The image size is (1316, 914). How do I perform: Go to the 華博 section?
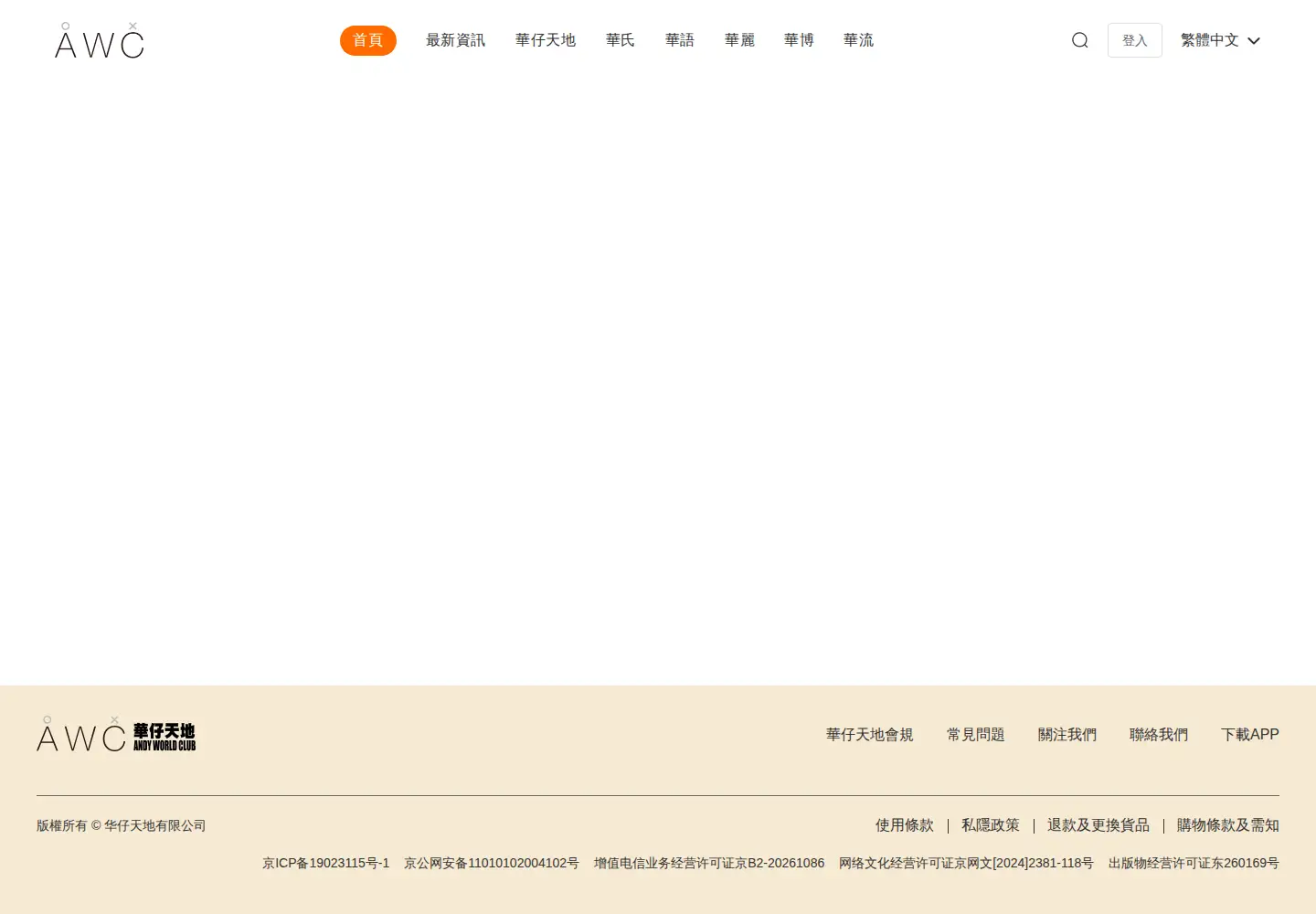point(799,40)
